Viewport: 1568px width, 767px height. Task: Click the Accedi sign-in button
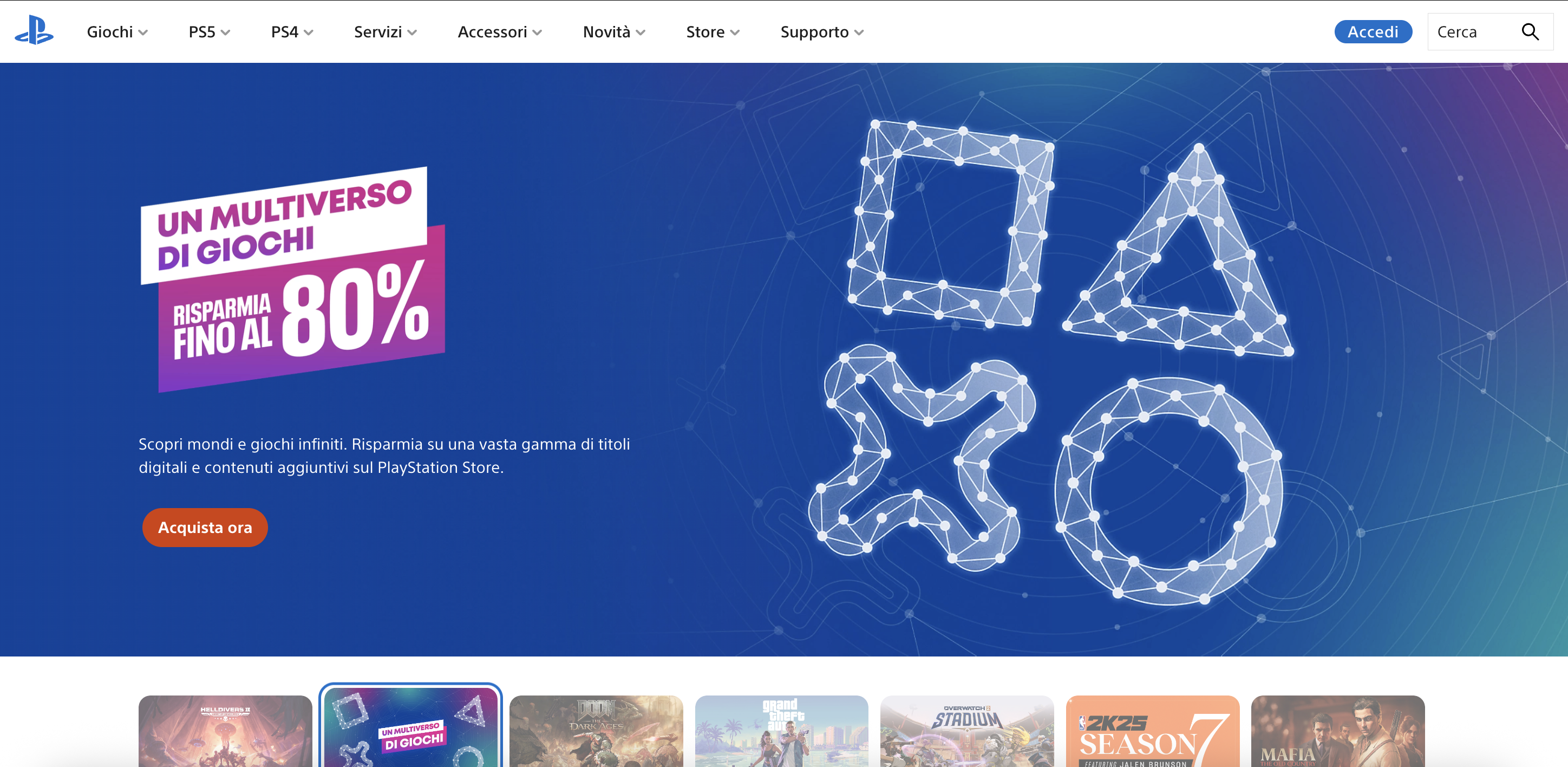pos(1373,31)
